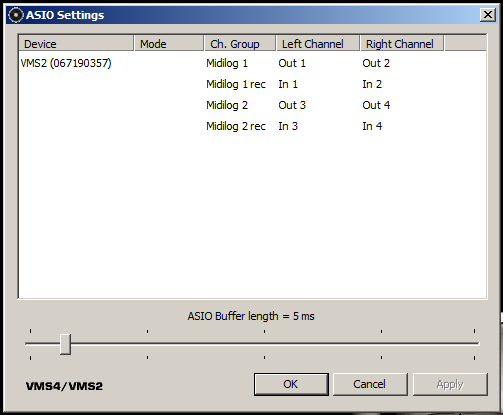Click the Right Channel column header
The width and height of the screenshot is (503, 415).
point(402,44)
